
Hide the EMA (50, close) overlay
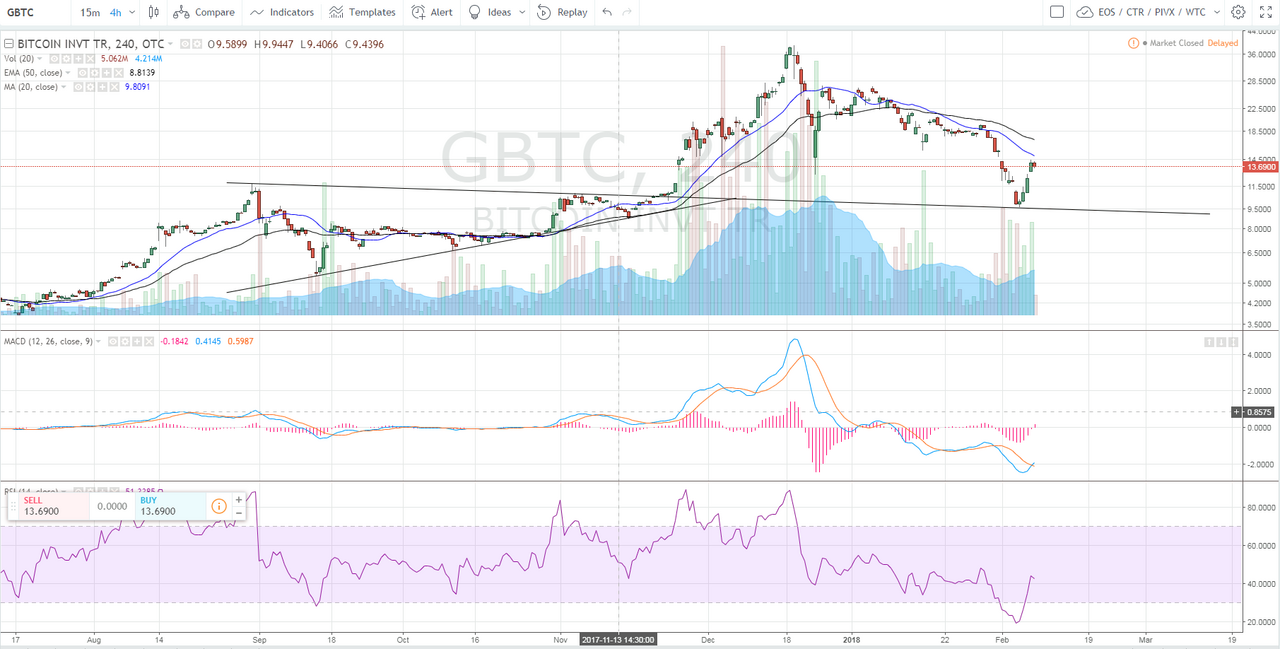[83, 72]
